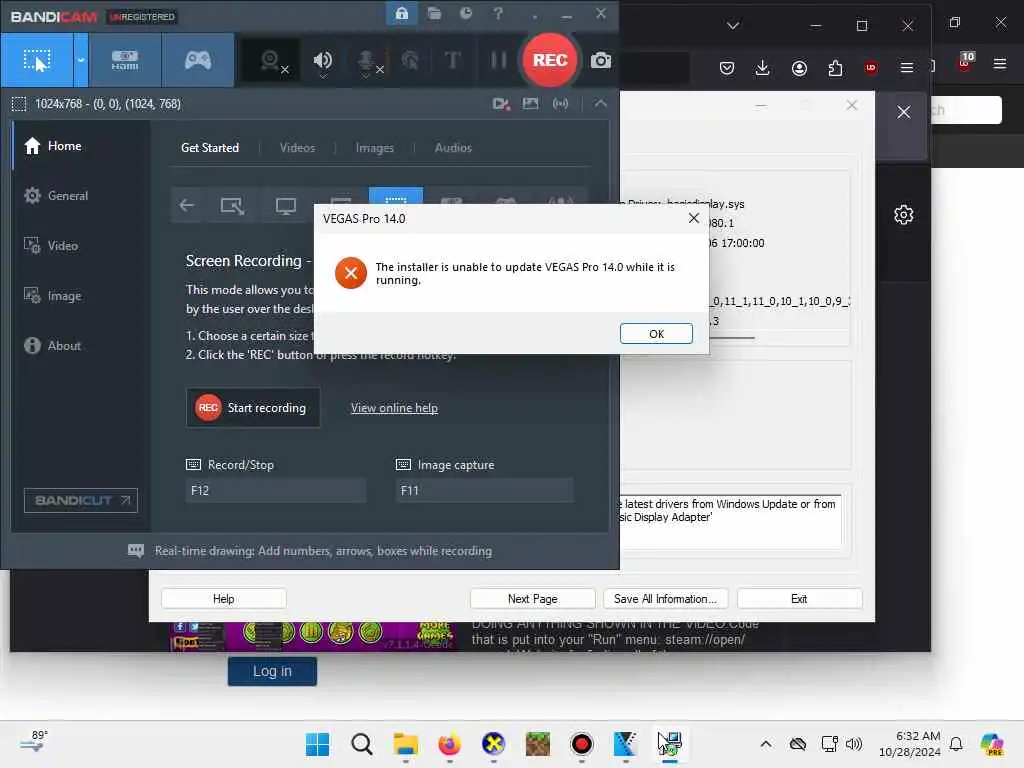Open Firefox extensions puzzle icon

point(835,68)
